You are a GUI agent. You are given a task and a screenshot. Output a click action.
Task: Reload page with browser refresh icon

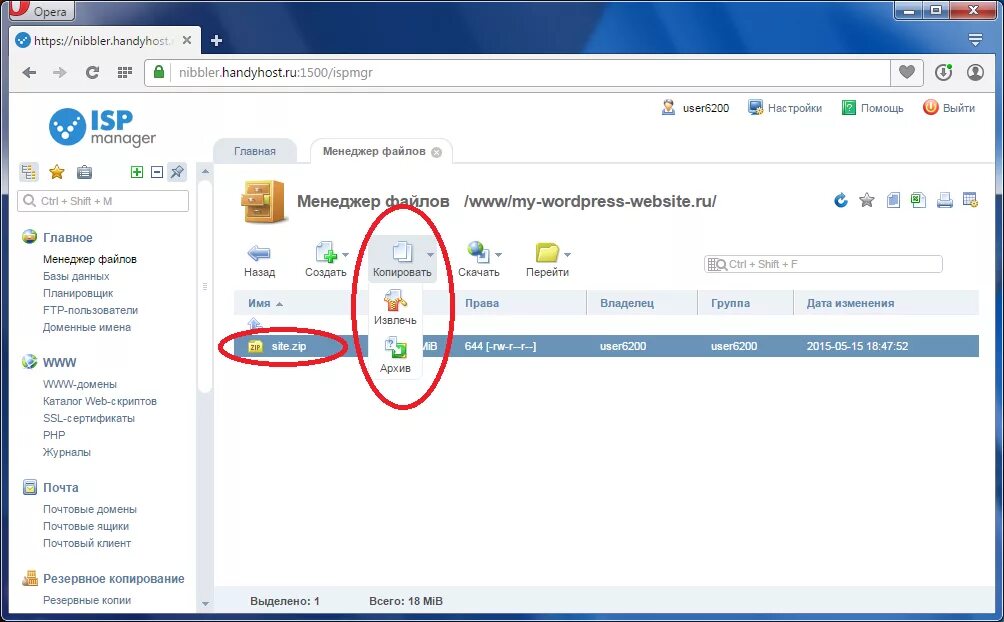92,72
